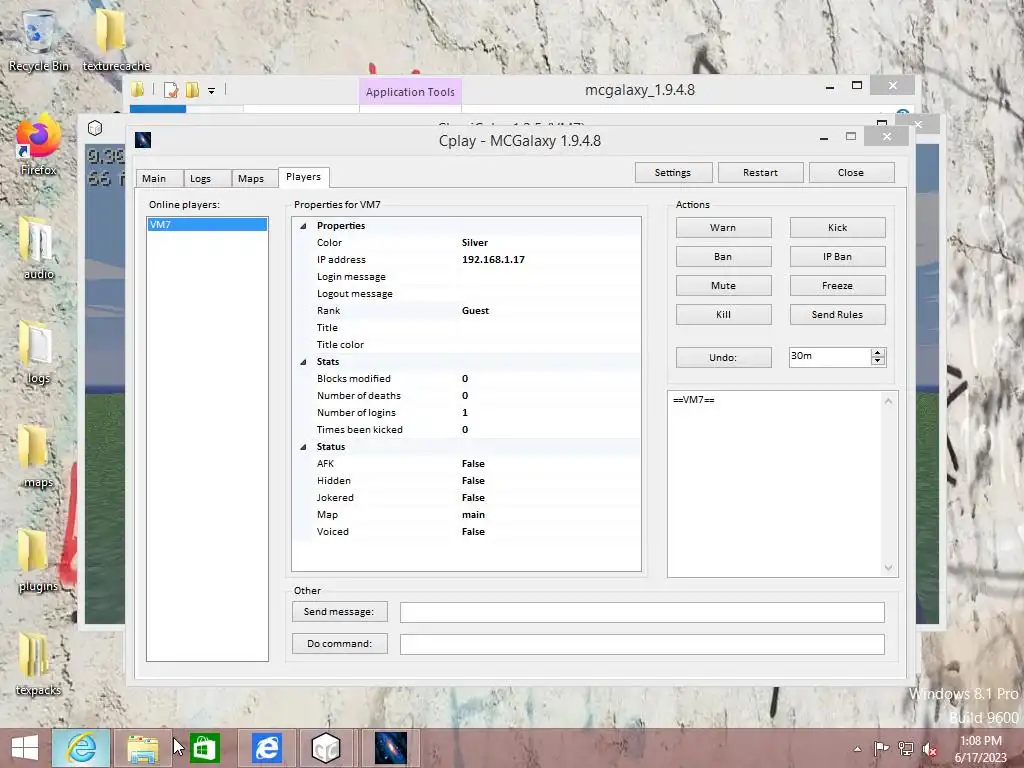Image resolution: width=1024 pixels, height=768 pixels.
Task: Click the Kill button
Action: point(723,314)
